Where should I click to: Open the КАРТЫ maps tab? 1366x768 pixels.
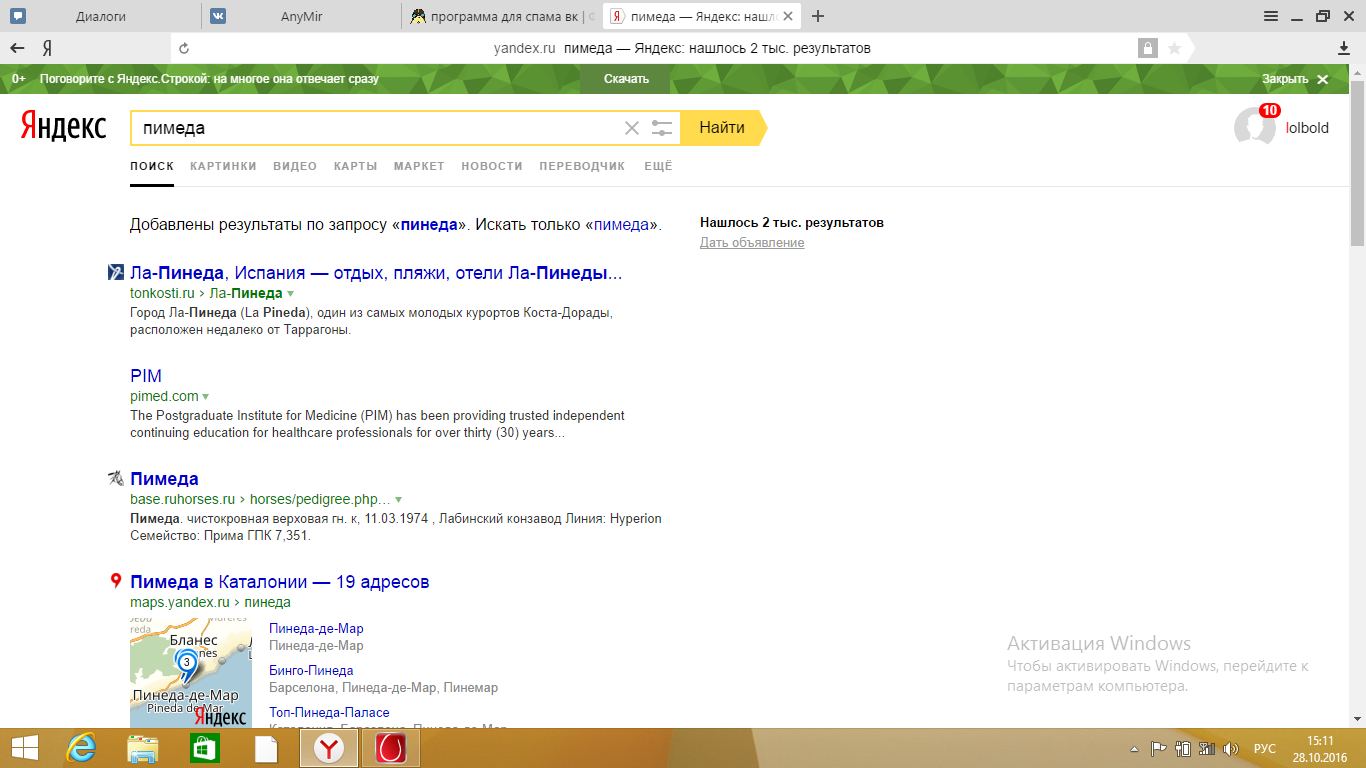(x=355, y=166)
